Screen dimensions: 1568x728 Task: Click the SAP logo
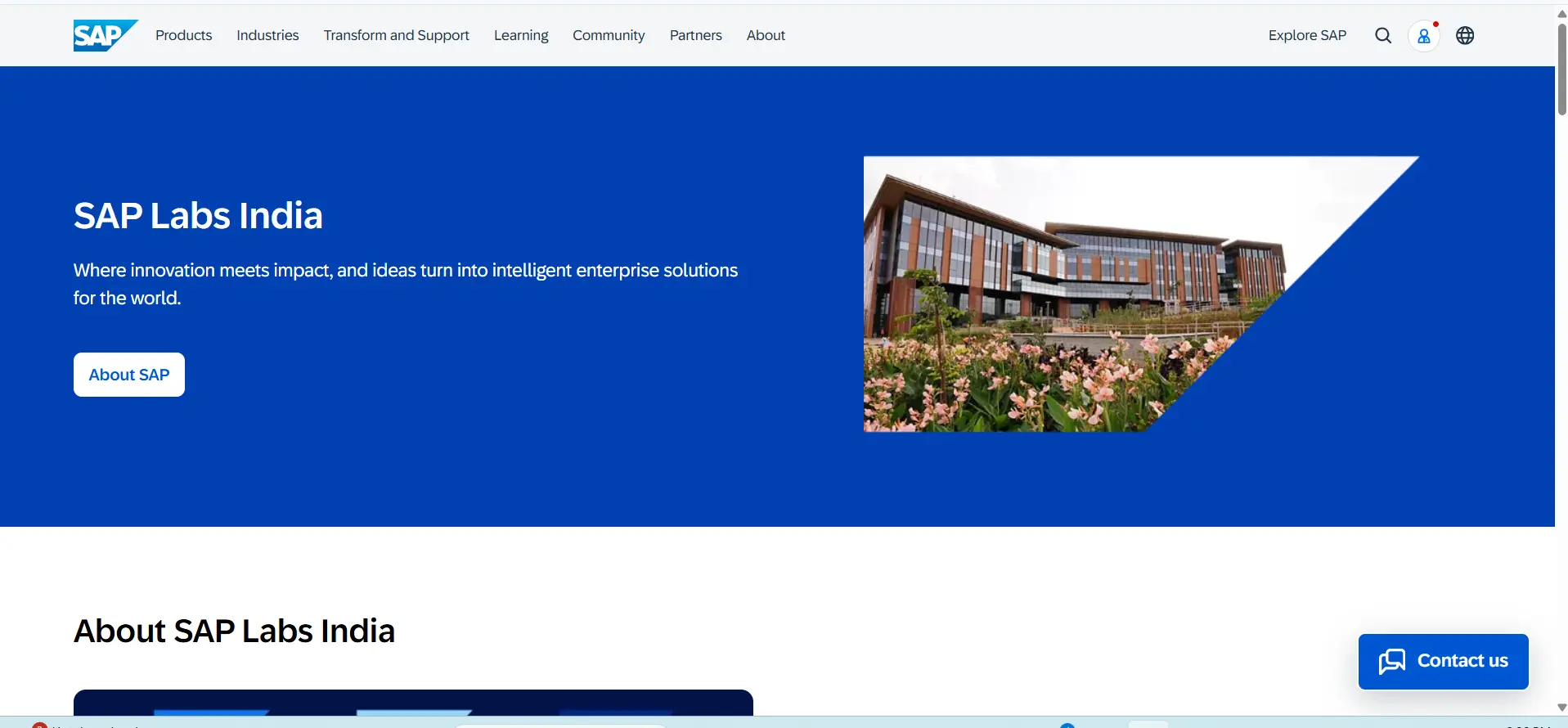click(x=106, y=35)
